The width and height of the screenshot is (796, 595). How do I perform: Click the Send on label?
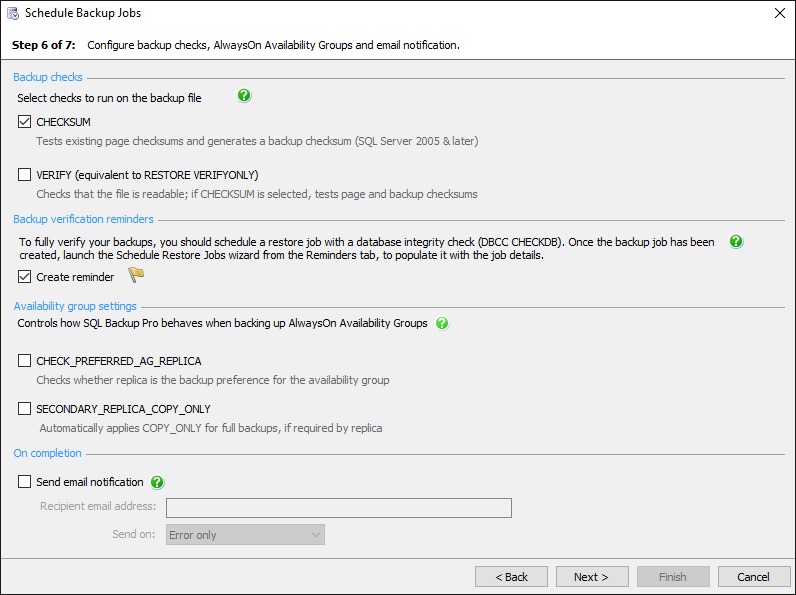(x=134, y=534)
